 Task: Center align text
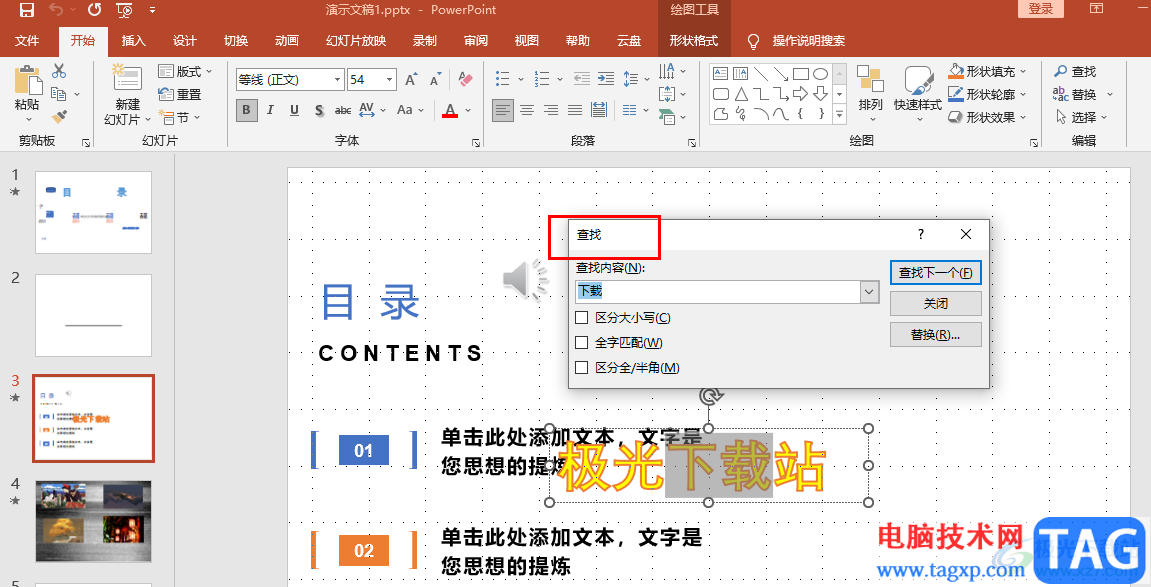coord(527,110)
